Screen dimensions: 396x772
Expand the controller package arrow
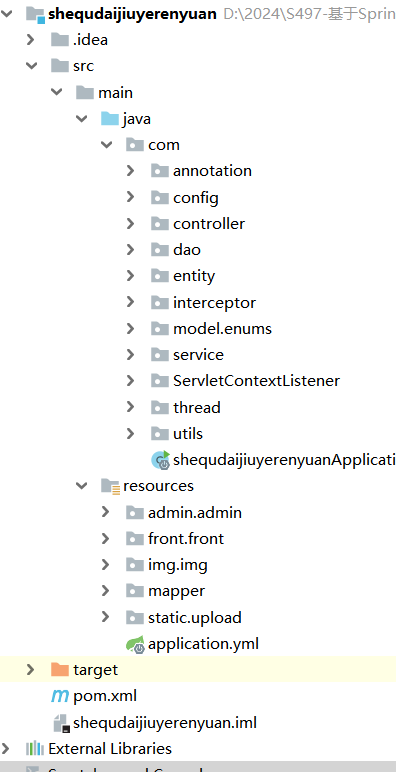click(x=131, y=223)
